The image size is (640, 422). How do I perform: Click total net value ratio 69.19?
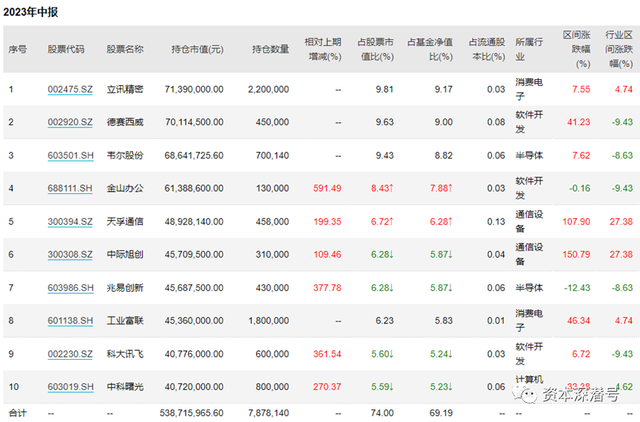[x=441, y=413]
